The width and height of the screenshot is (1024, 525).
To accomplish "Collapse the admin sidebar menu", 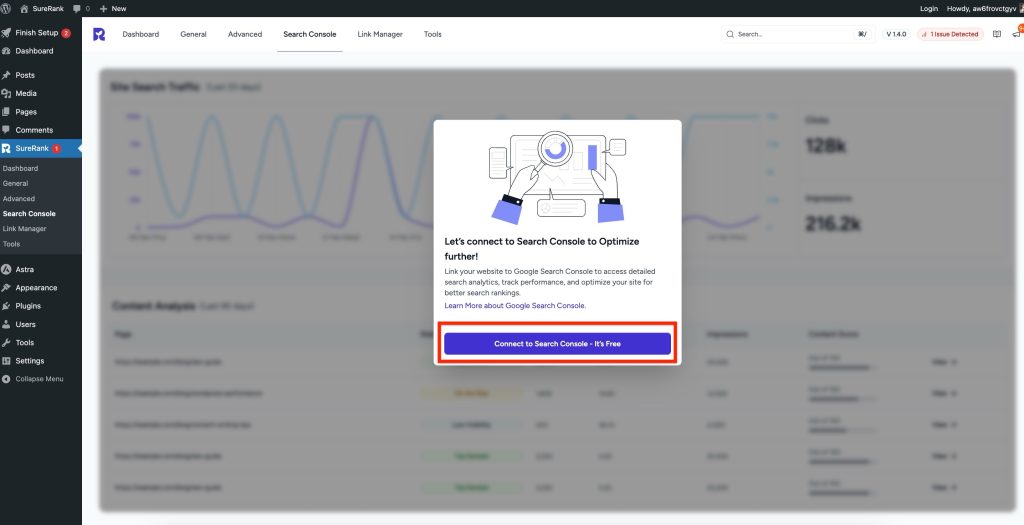I will coord(33,379).
